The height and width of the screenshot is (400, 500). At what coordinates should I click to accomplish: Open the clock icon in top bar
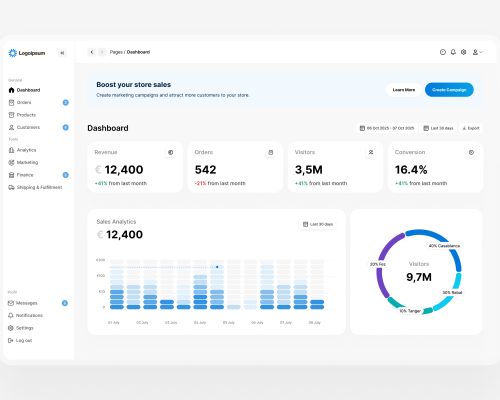443,52
